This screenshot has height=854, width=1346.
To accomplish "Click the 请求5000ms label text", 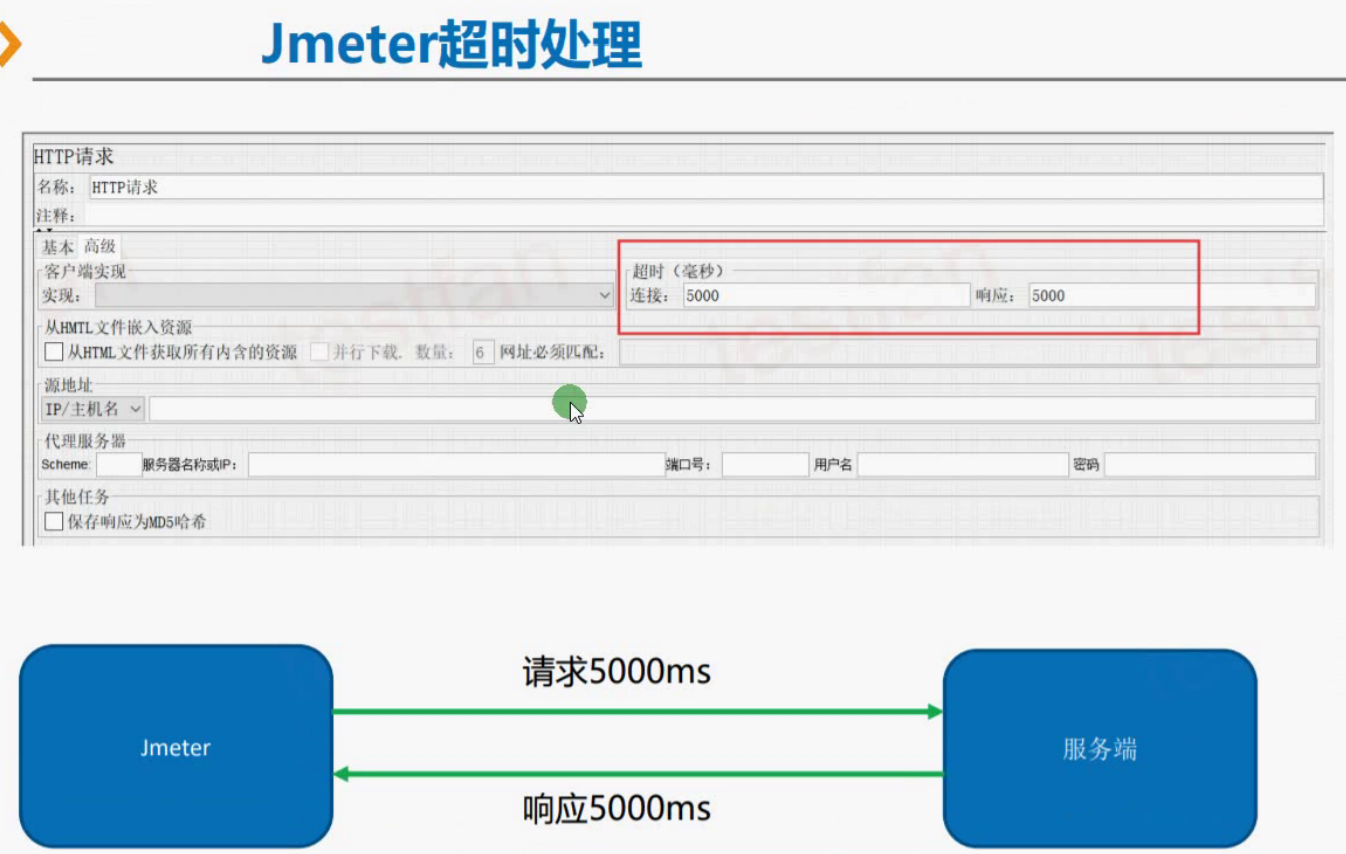I will pos(616,671).
